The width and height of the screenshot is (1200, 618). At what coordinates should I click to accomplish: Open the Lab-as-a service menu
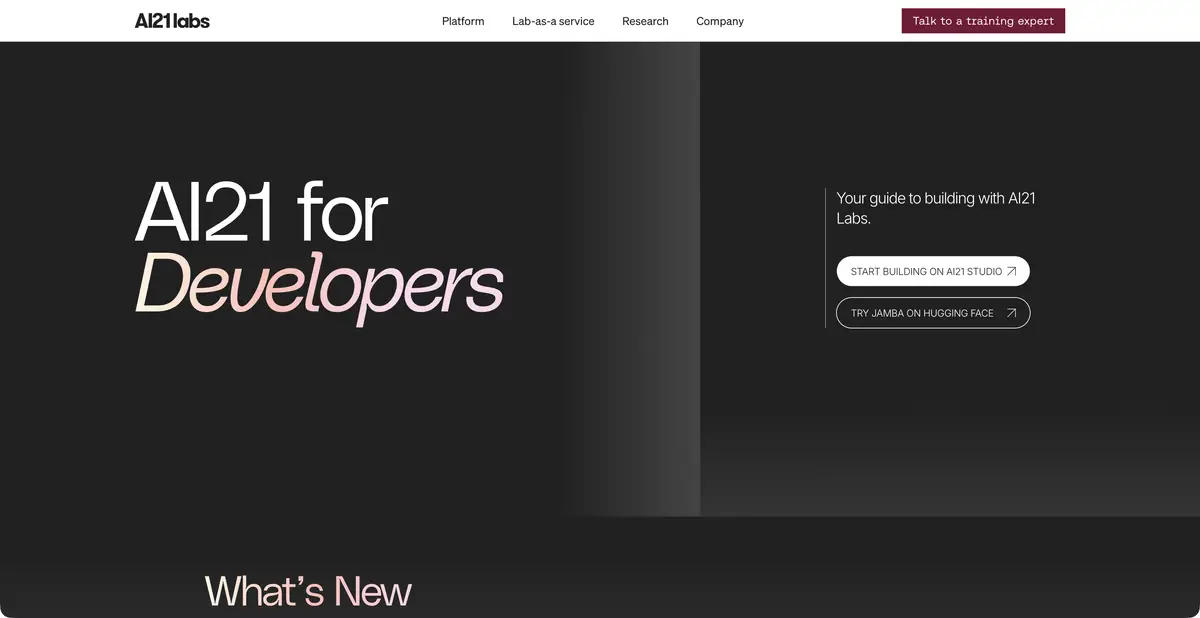pyautogui.click(x=553, y=21)
